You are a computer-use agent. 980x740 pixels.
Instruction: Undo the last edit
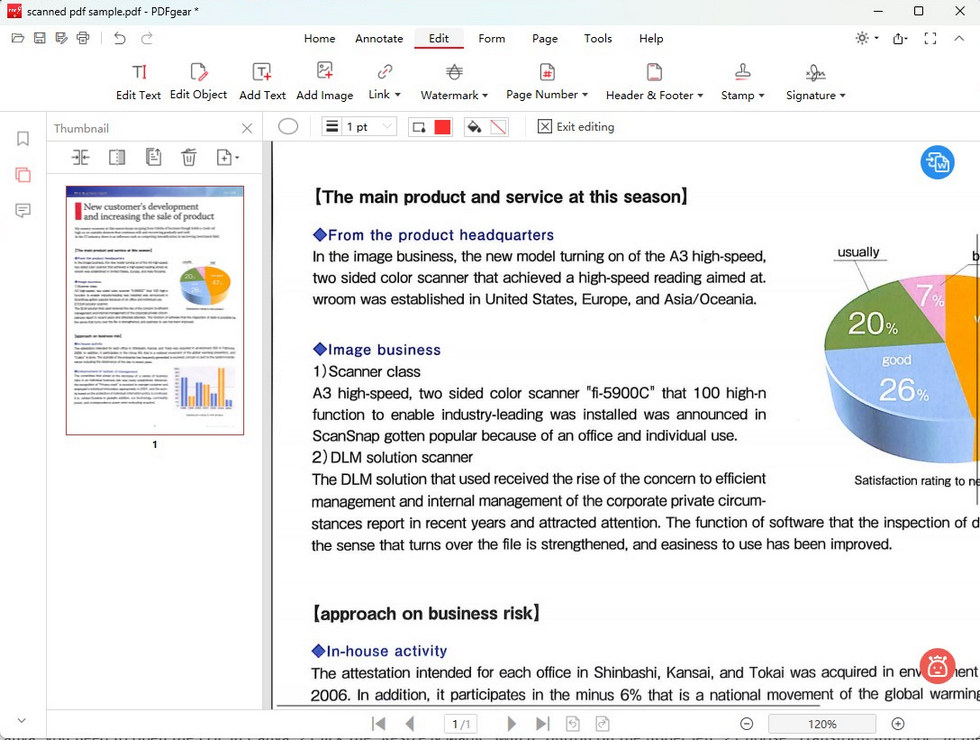click(118, 38)
